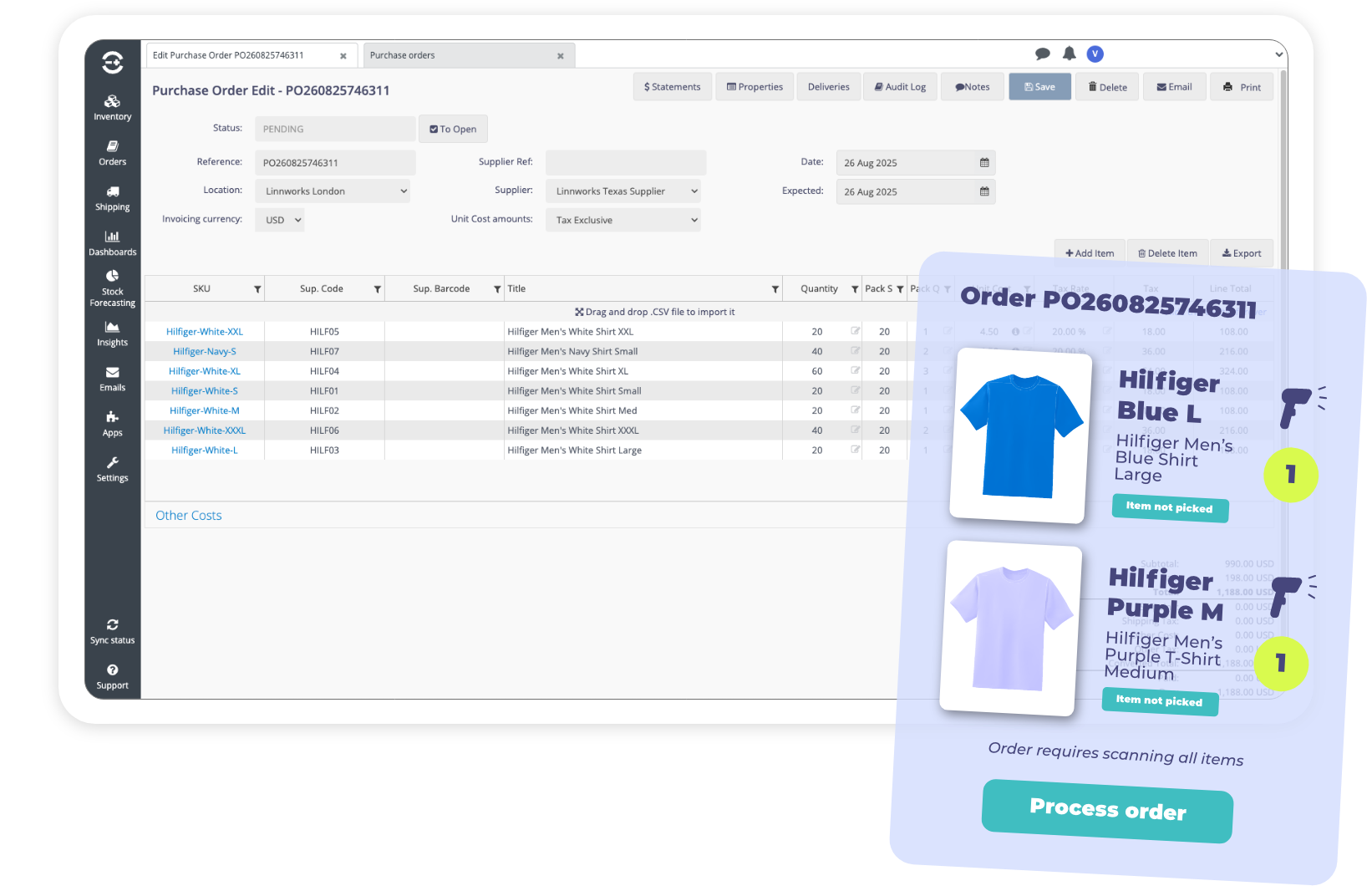Expand the Location dropdown

coord(334,191)
